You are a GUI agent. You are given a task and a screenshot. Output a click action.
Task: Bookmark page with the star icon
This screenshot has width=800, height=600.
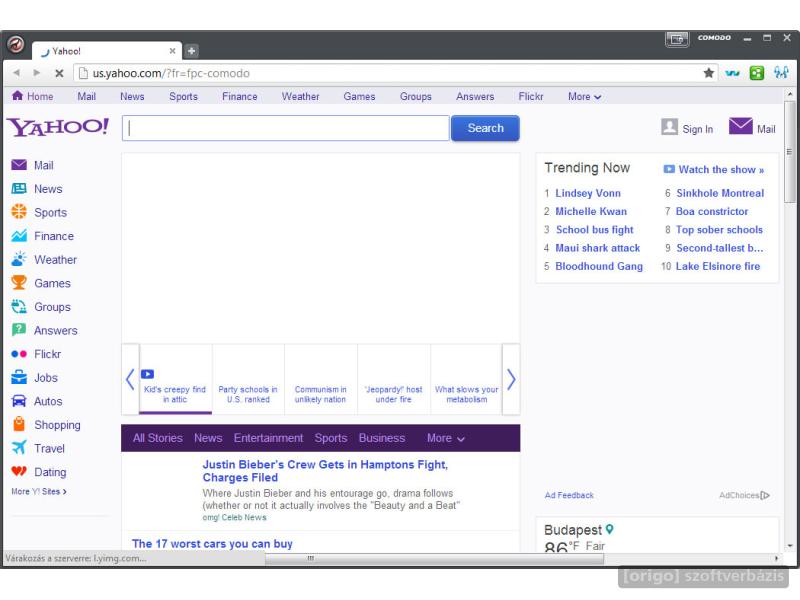click(709, 73)
